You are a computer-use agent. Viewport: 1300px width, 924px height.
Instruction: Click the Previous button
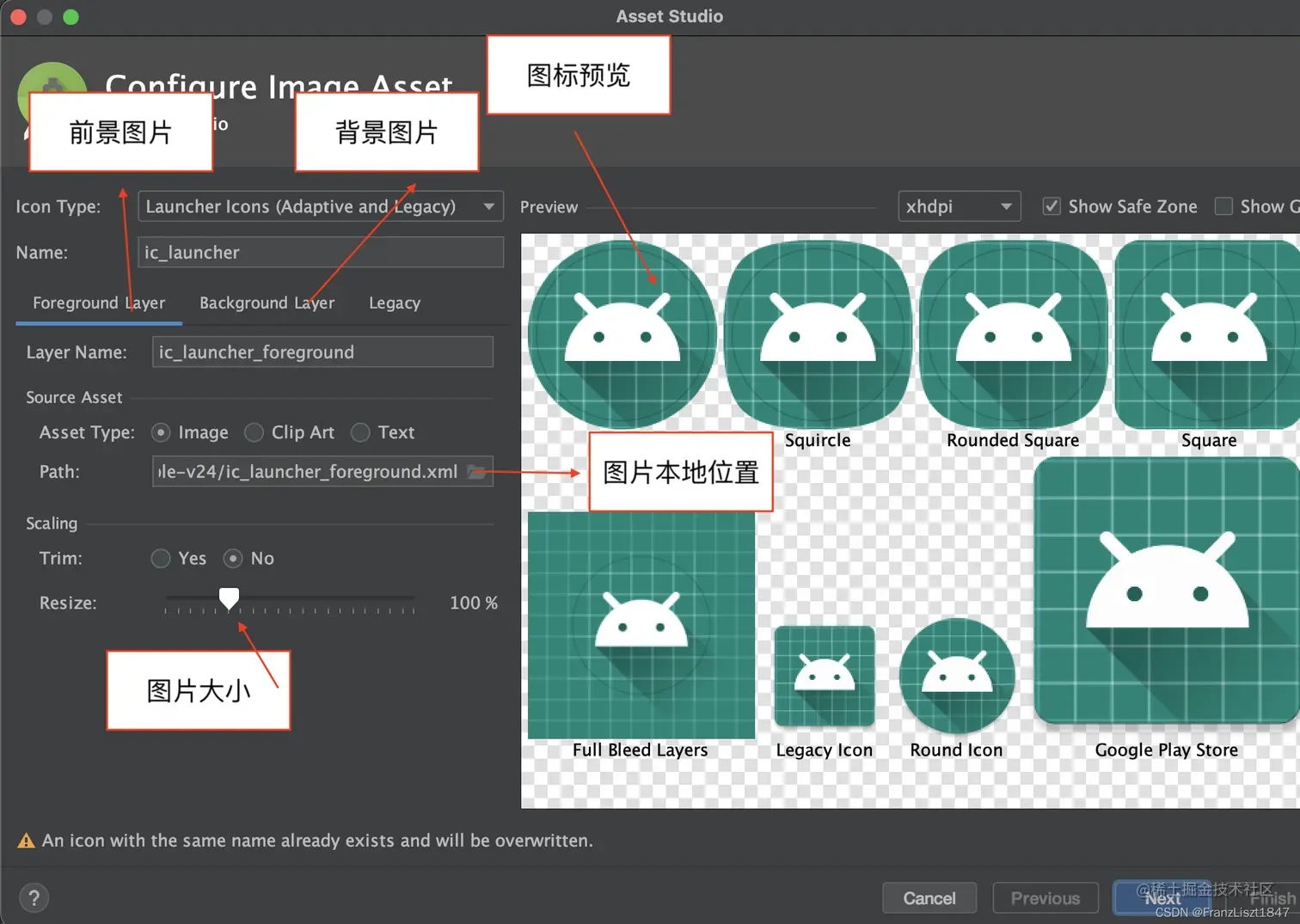tap(1046, 898)
